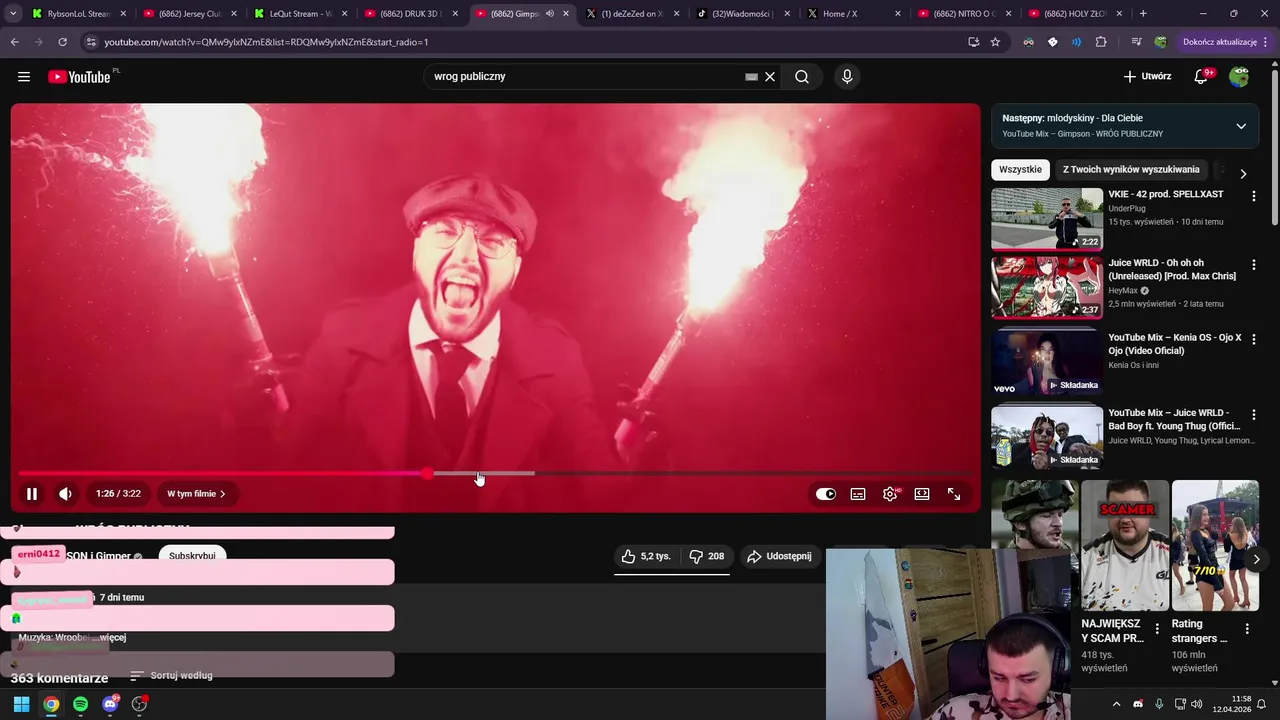The width and height of the screenshot is (1280, 720).
Task: Click the Utwórz create button
Action: [1147, 77]
